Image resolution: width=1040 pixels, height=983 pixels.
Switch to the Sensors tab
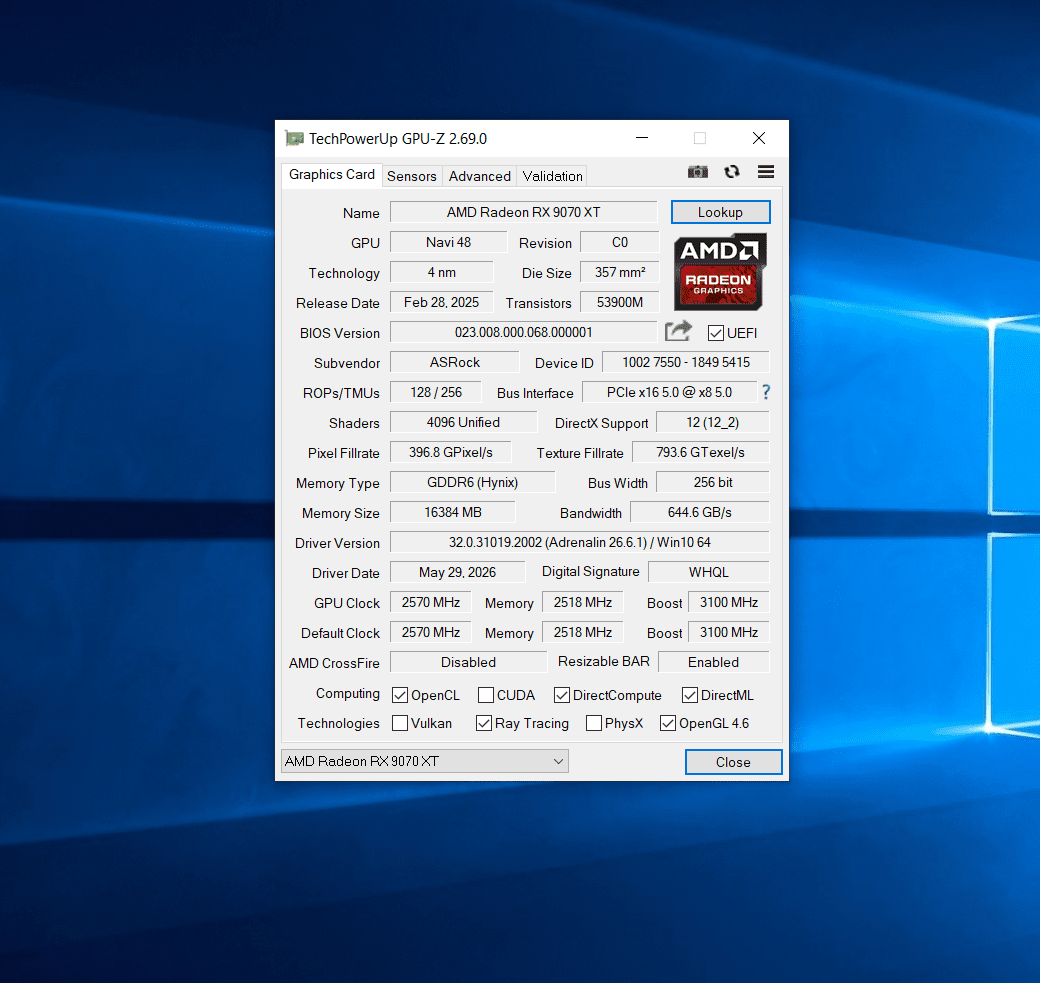coord(412,176)
